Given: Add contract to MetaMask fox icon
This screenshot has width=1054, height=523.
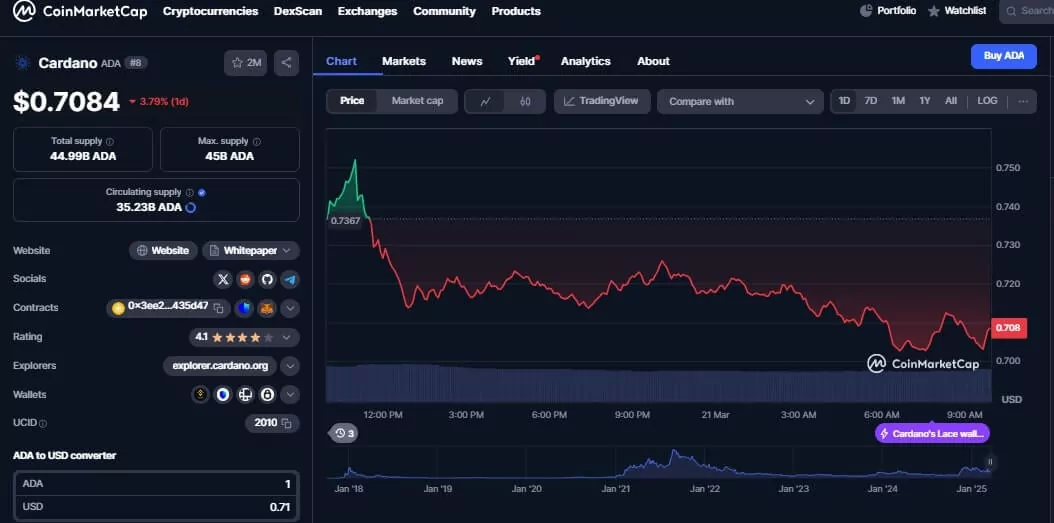Looking at the screenshot, I should pos(268,308).
